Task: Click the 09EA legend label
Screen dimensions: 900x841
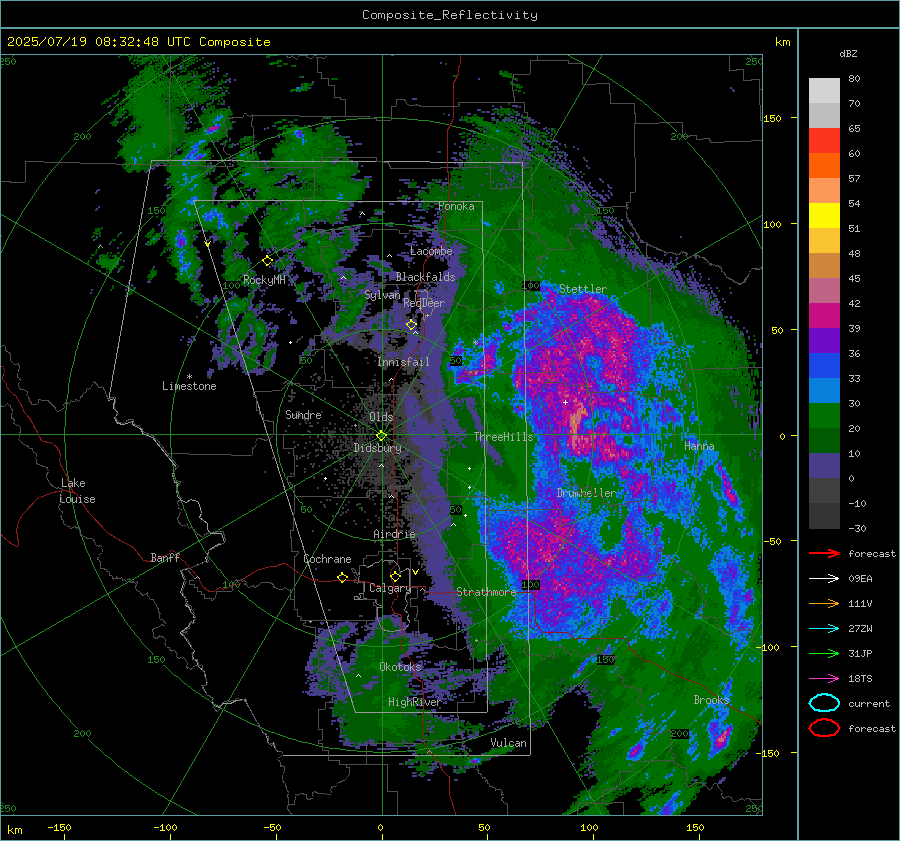Action: 860,578
